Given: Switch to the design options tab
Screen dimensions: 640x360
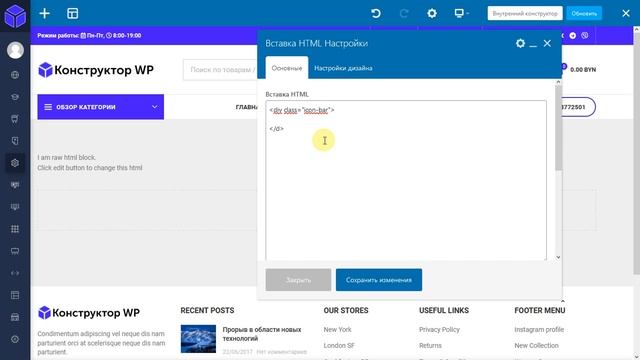Looking at the screenshot, I should click(x=343, y=68).
